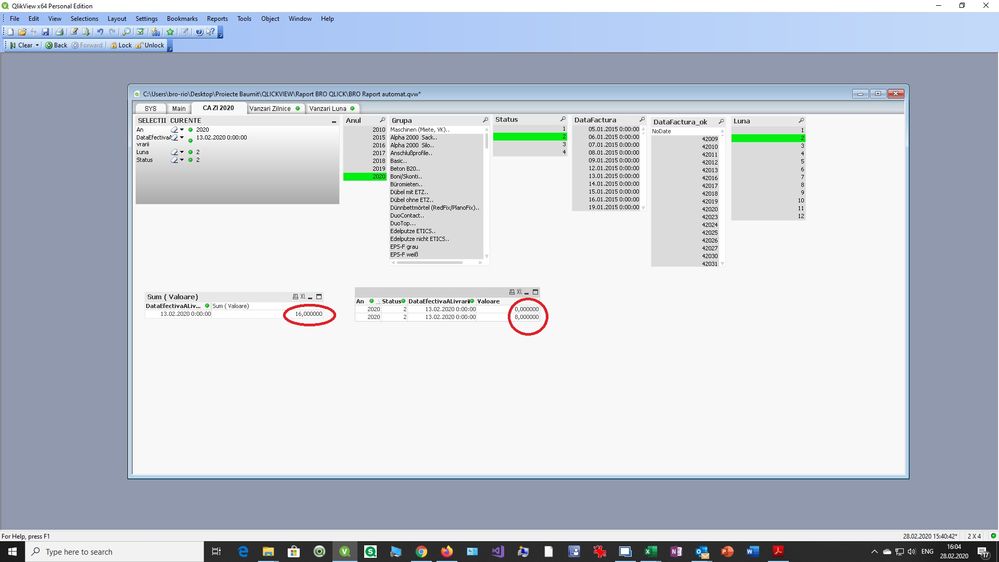The width and height of the screenshot is (999, 562).
Task: Click the Current Selections toolbar icon
Action: [140, 31]
